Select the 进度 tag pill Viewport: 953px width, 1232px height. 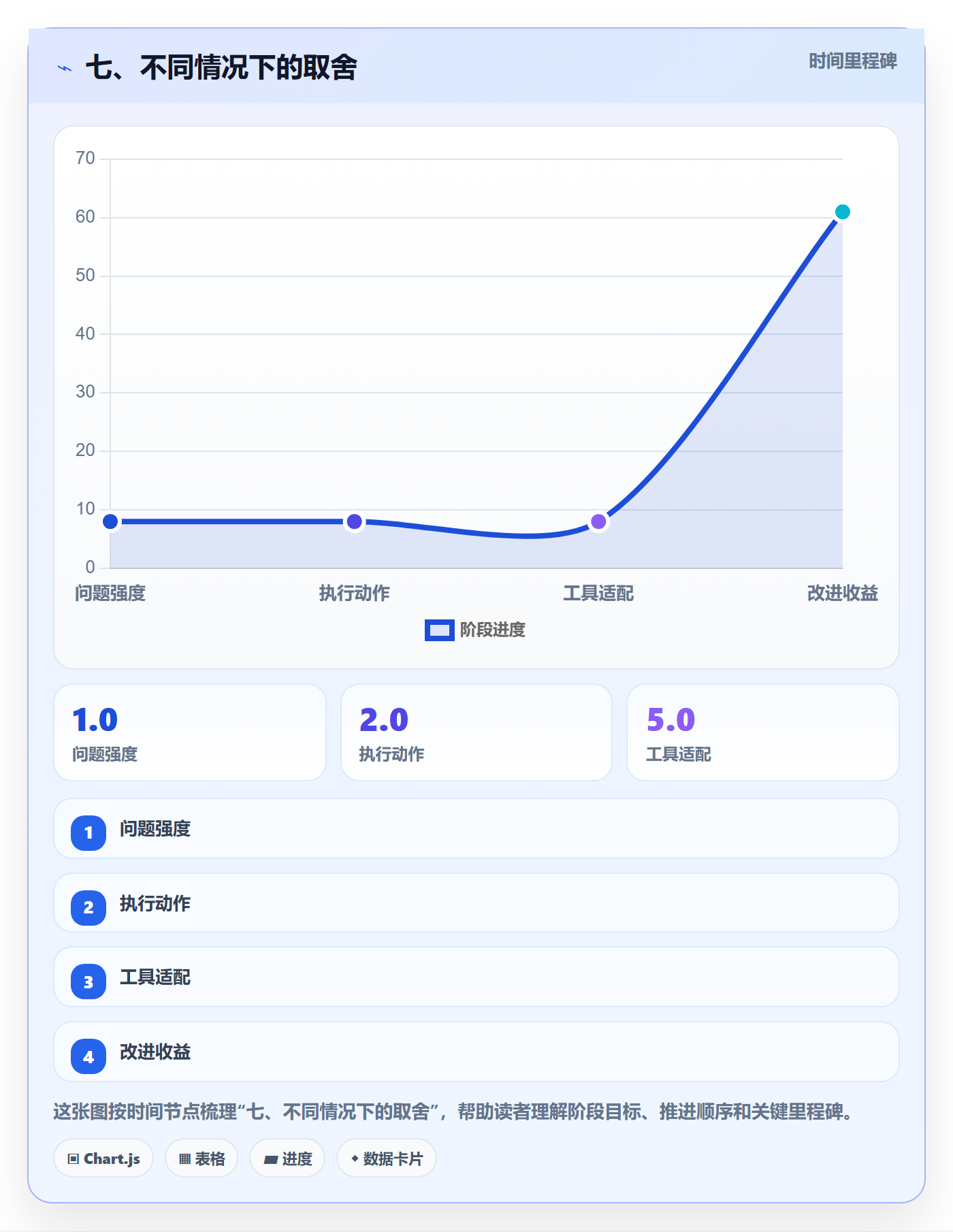(x=287, y=1158)
